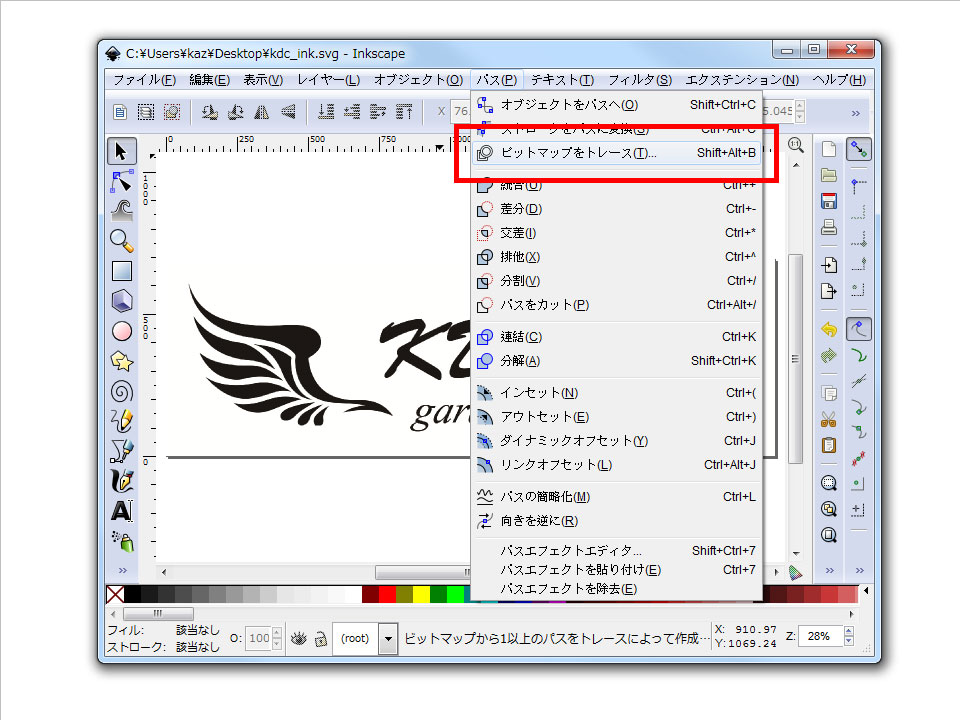Click Print document icon

coord(828,228)
